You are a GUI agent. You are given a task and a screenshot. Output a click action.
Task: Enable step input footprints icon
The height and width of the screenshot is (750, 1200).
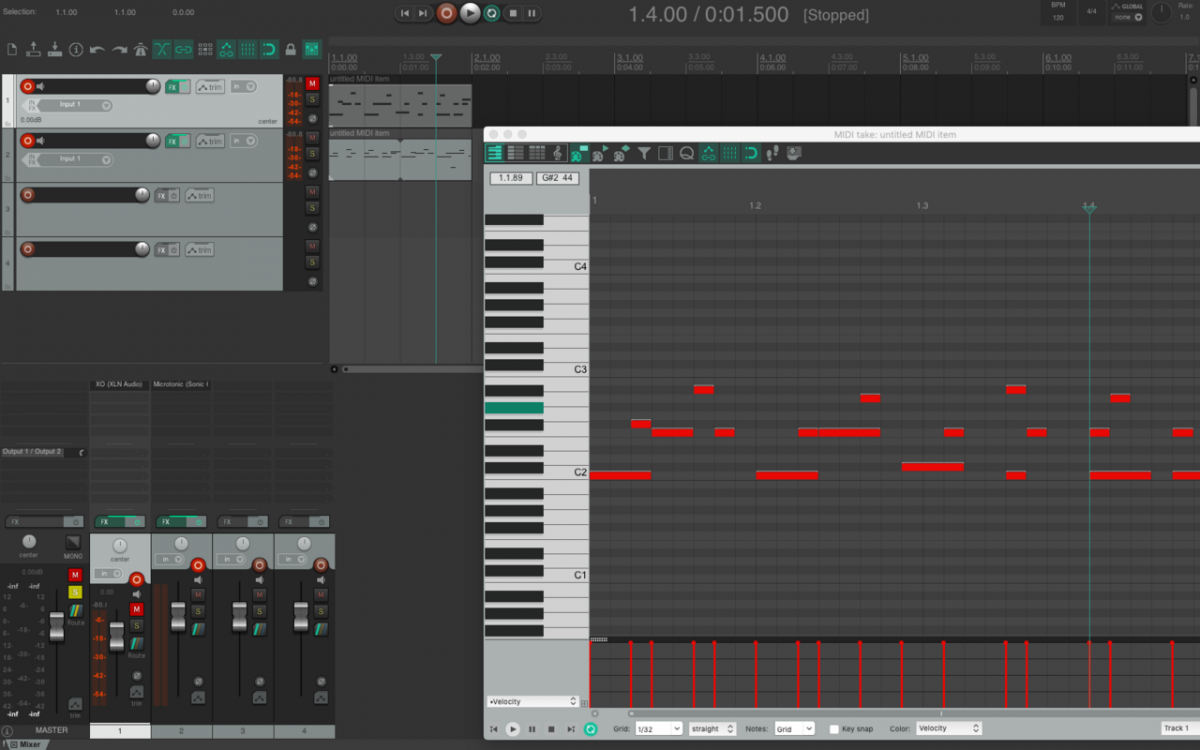(772, 153)
